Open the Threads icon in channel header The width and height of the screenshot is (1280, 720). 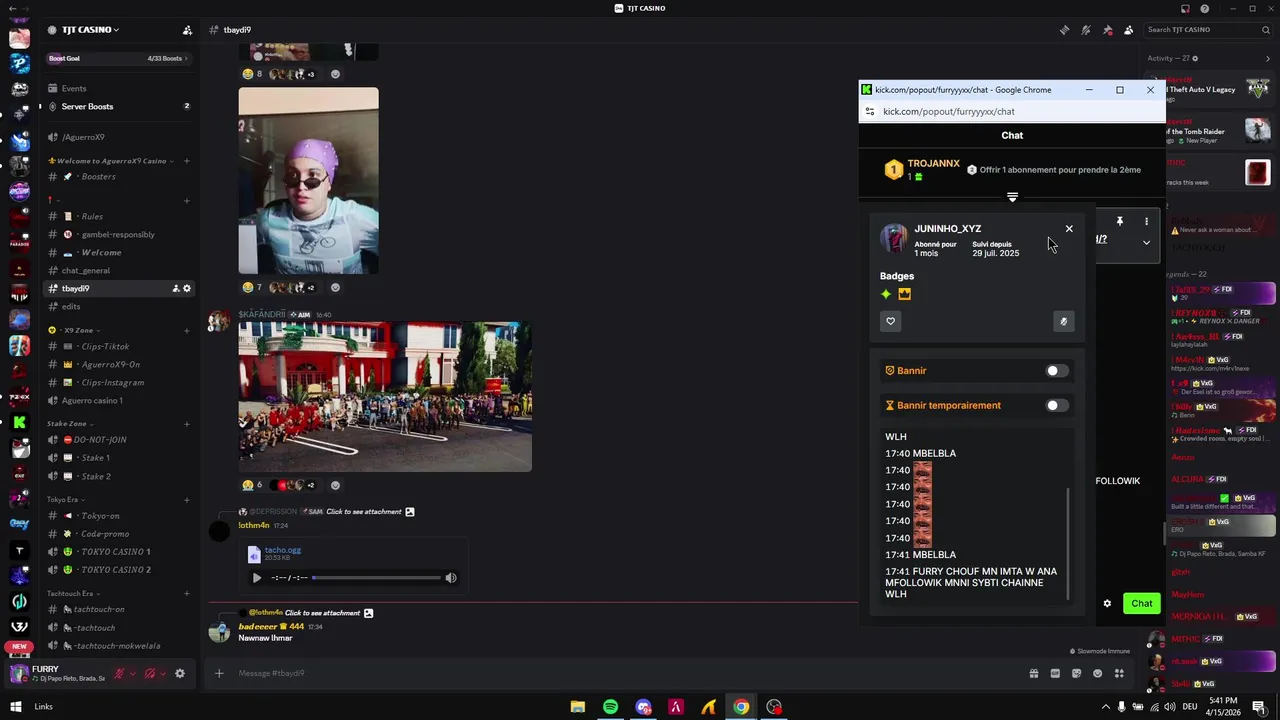[1064, 30]
